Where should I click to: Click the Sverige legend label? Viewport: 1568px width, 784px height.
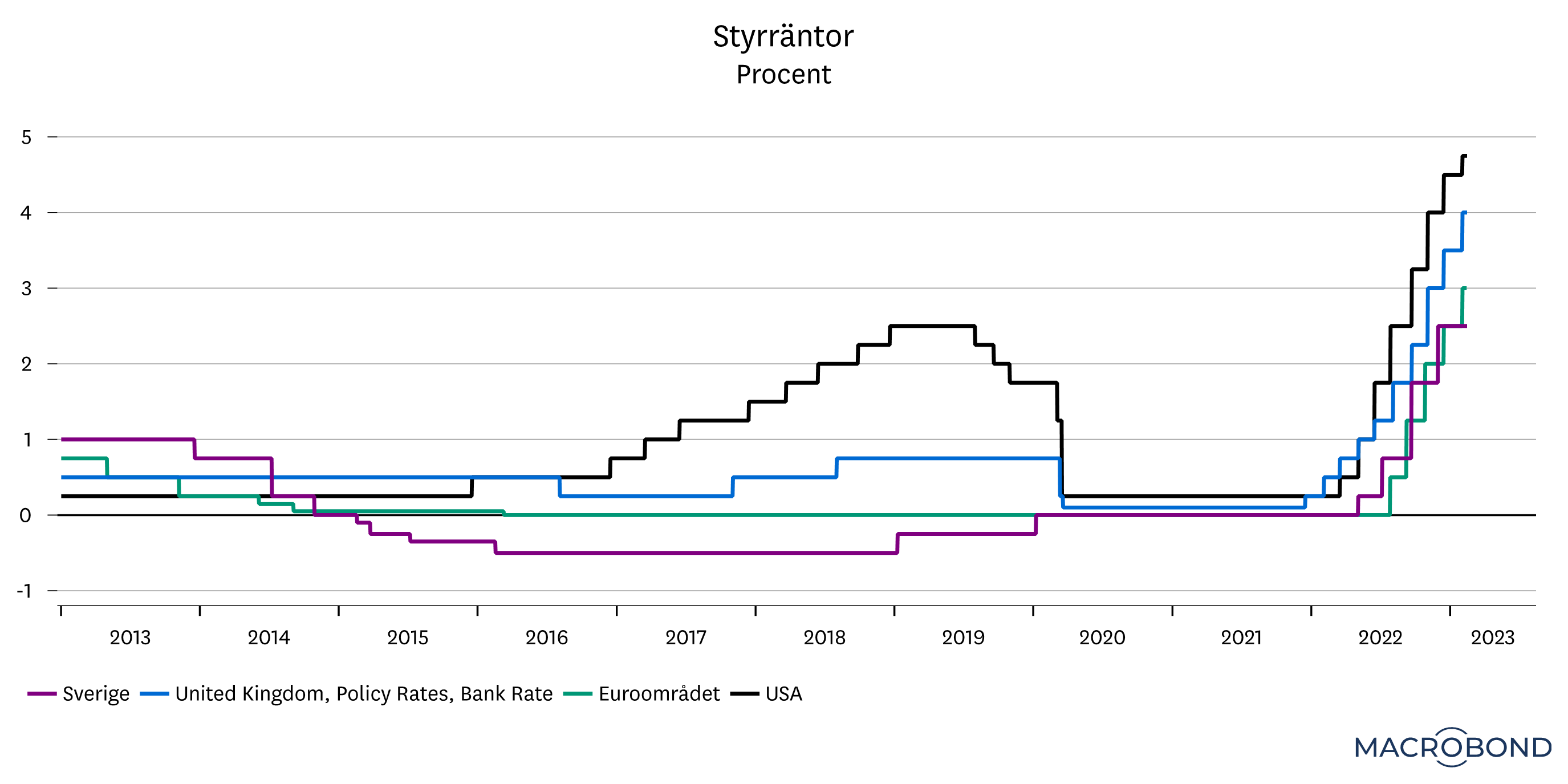tap(96, 694)
